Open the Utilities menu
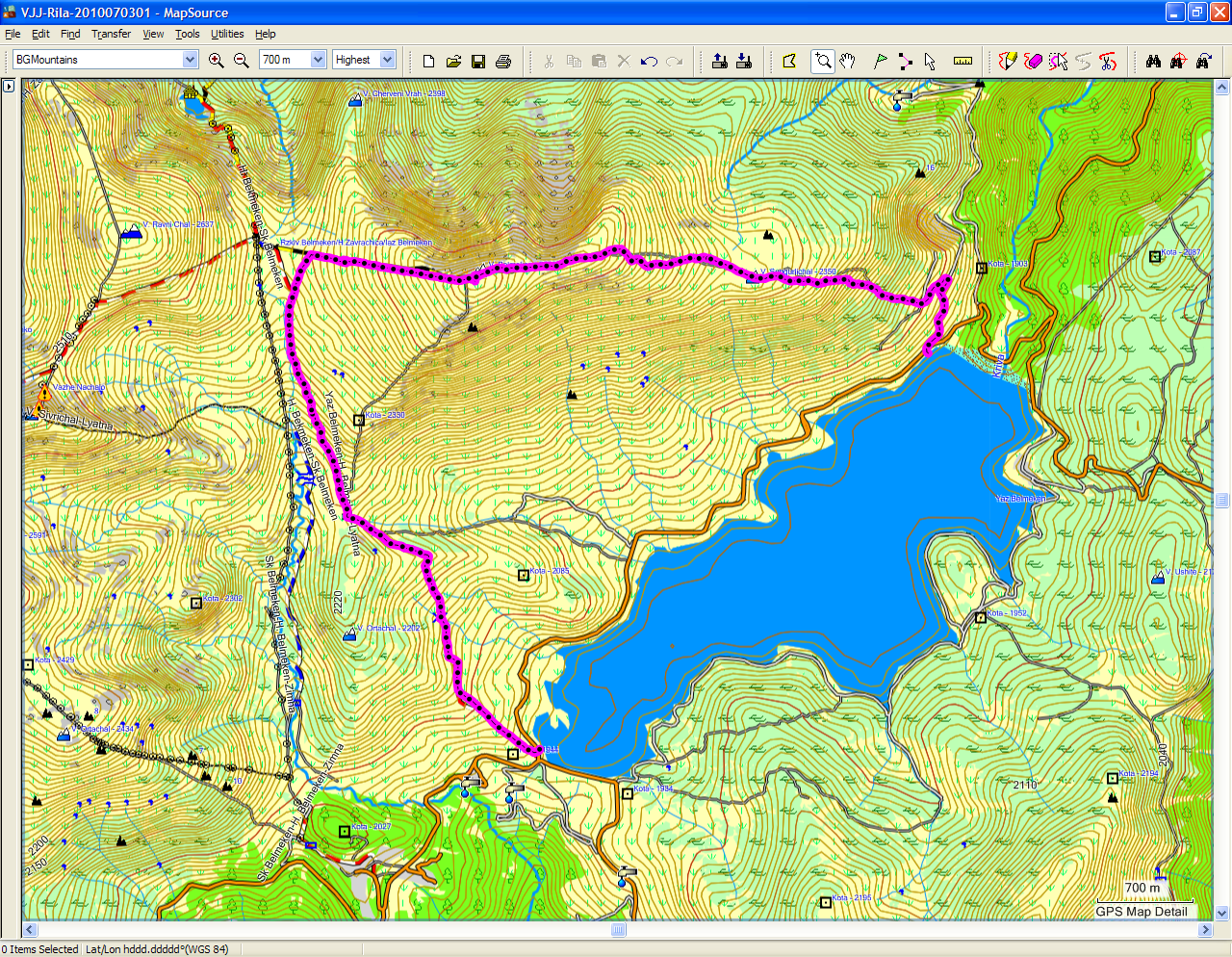 pyautogui.click(x=227, y=34)
